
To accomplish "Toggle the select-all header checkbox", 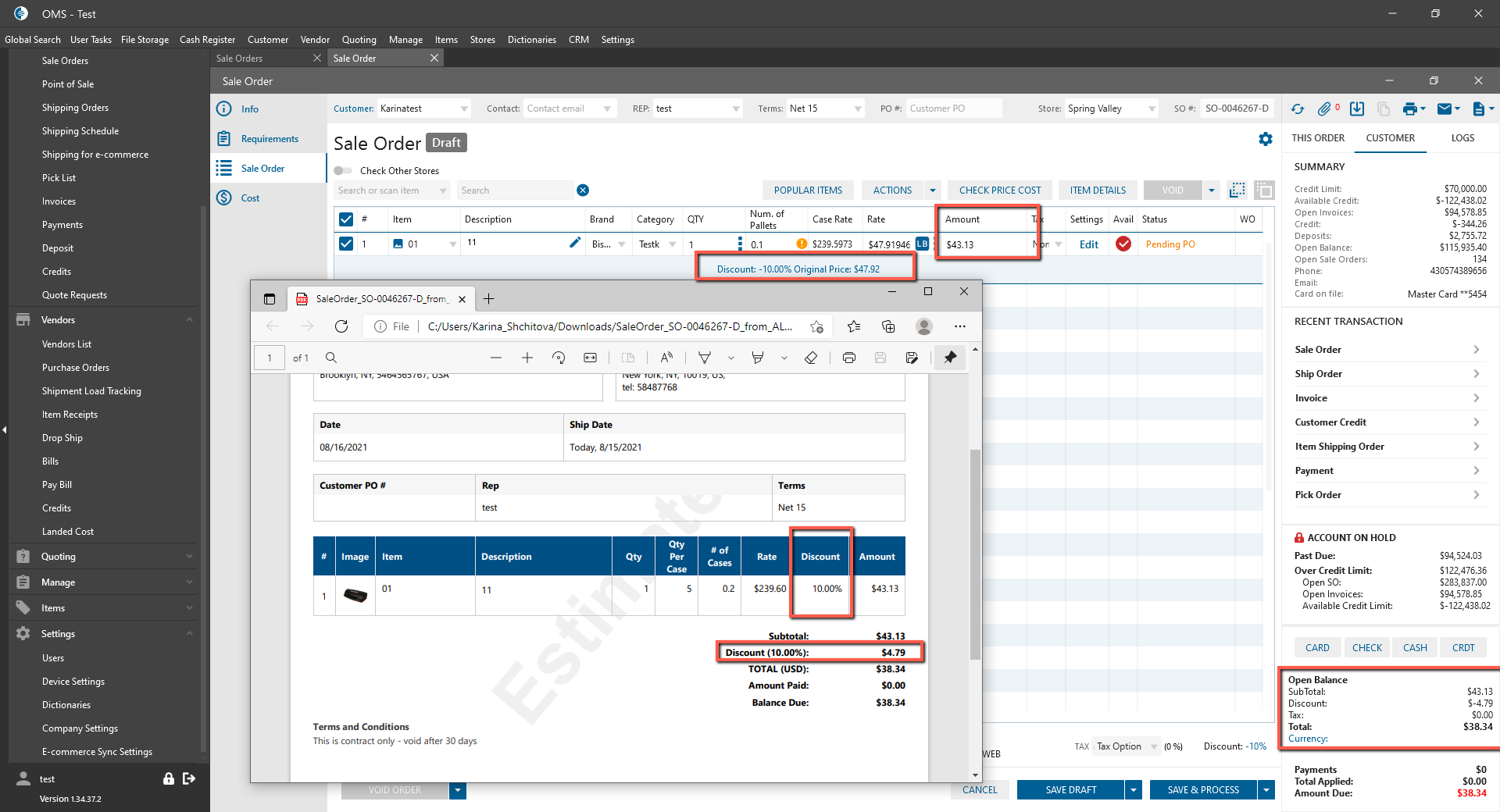I will (346, 219).
